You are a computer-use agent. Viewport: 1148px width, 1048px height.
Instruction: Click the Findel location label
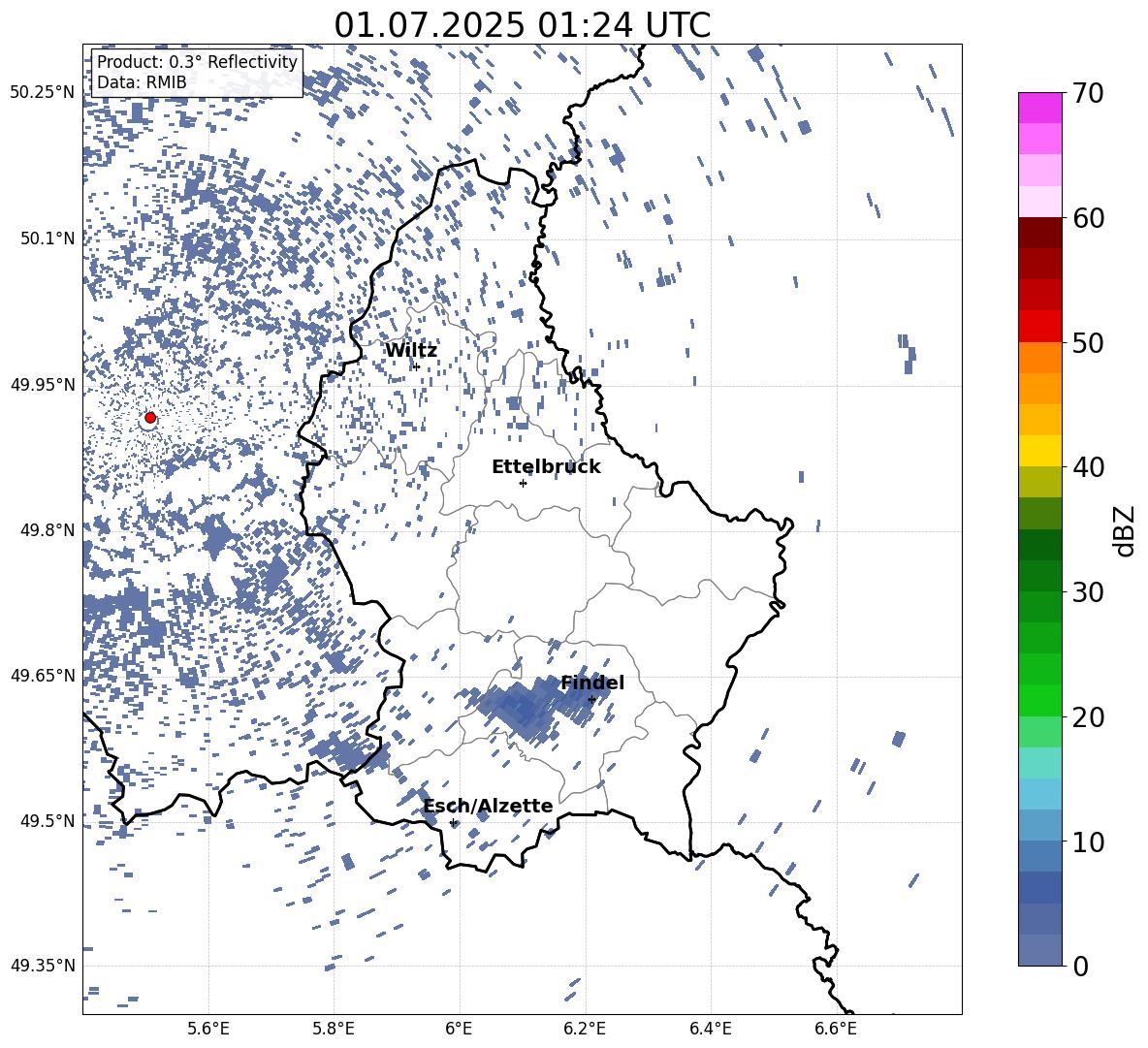[x=592, y=683]
